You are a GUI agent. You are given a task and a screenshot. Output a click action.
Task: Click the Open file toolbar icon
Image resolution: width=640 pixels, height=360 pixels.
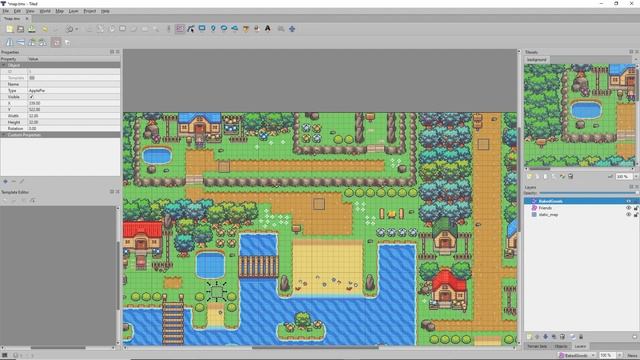20,29
